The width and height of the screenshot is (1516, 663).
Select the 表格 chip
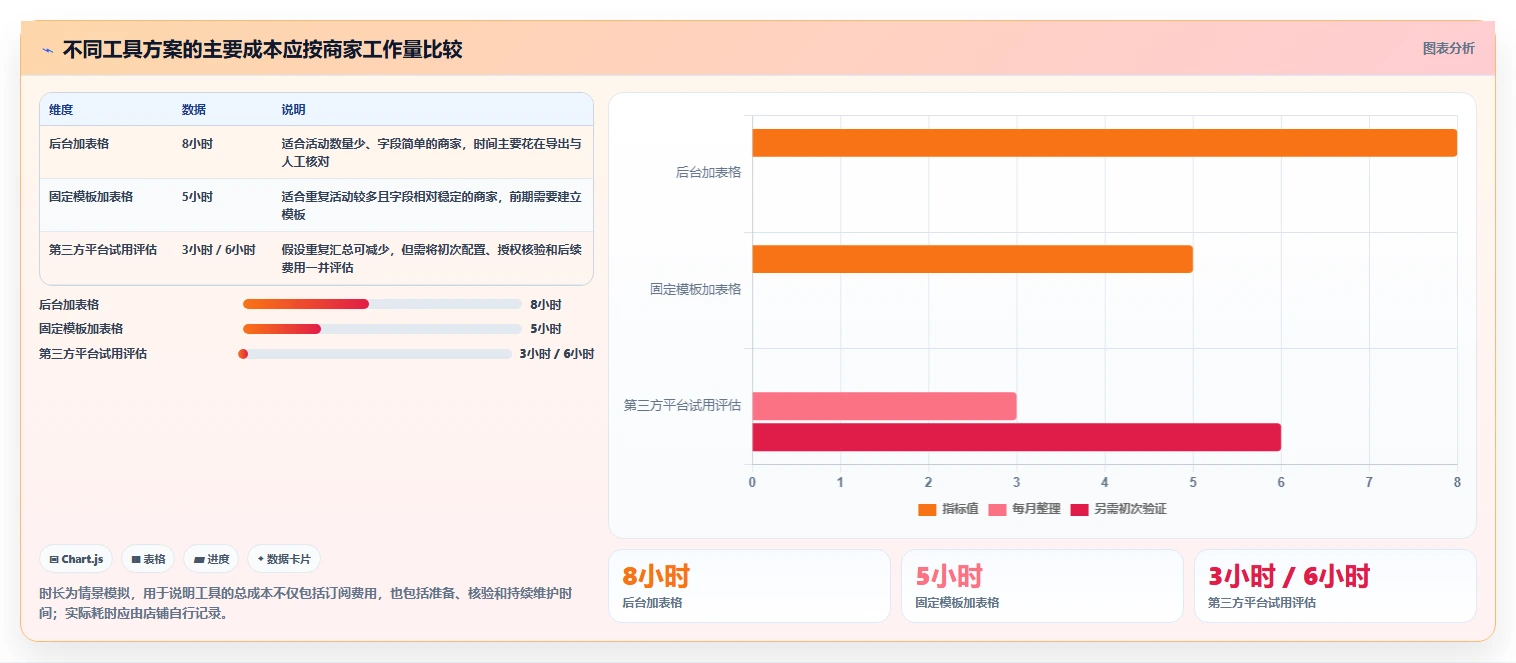148,559
